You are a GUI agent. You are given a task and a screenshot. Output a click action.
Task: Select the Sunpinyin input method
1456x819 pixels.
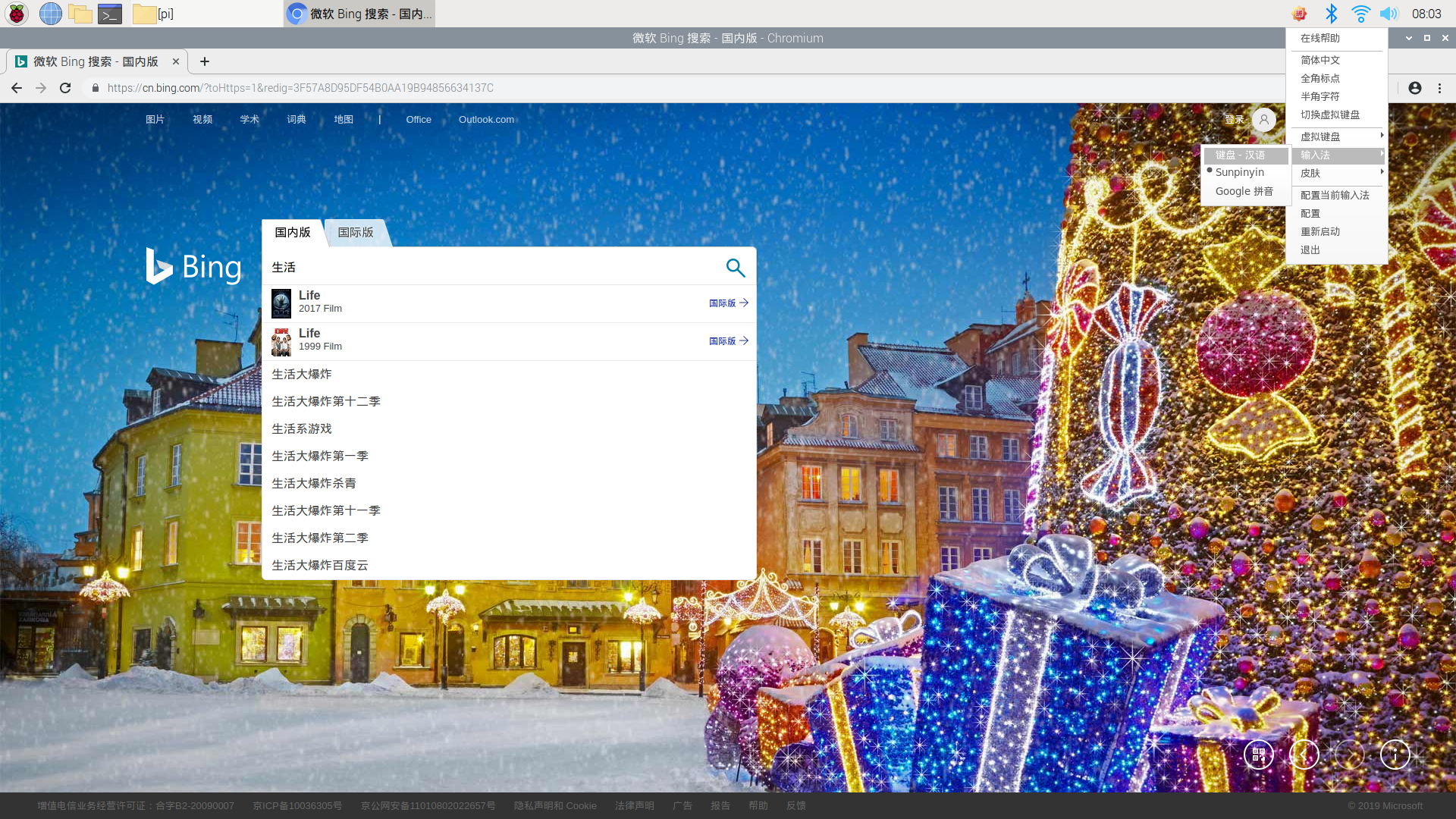1239,172
